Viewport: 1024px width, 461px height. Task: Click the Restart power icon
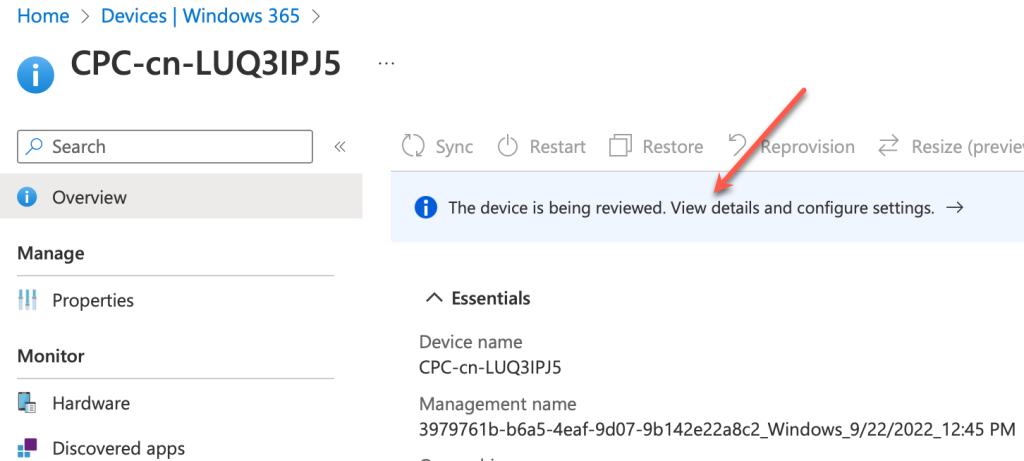[x=507, y=146]
